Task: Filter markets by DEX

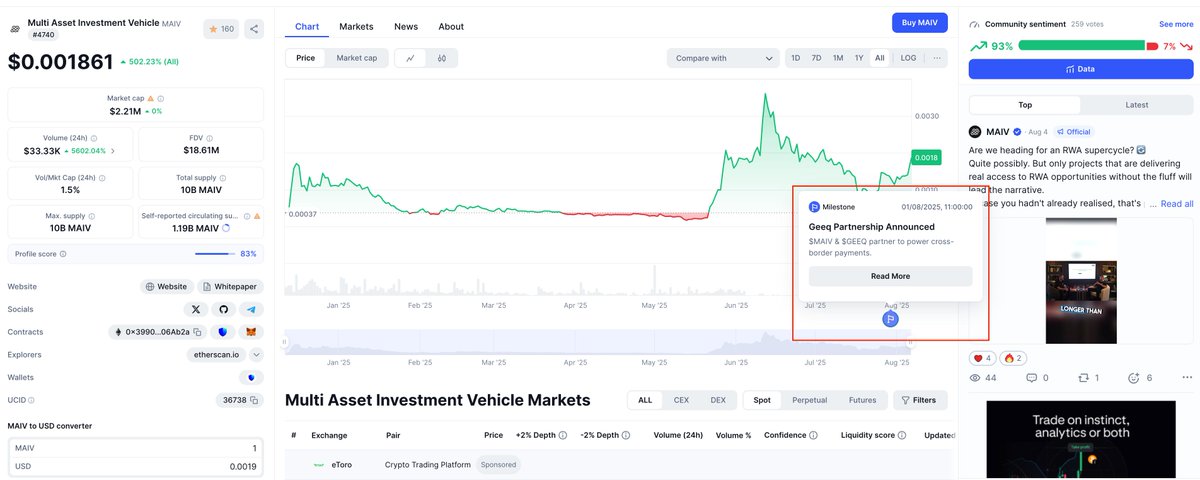Action: [718, 400]
